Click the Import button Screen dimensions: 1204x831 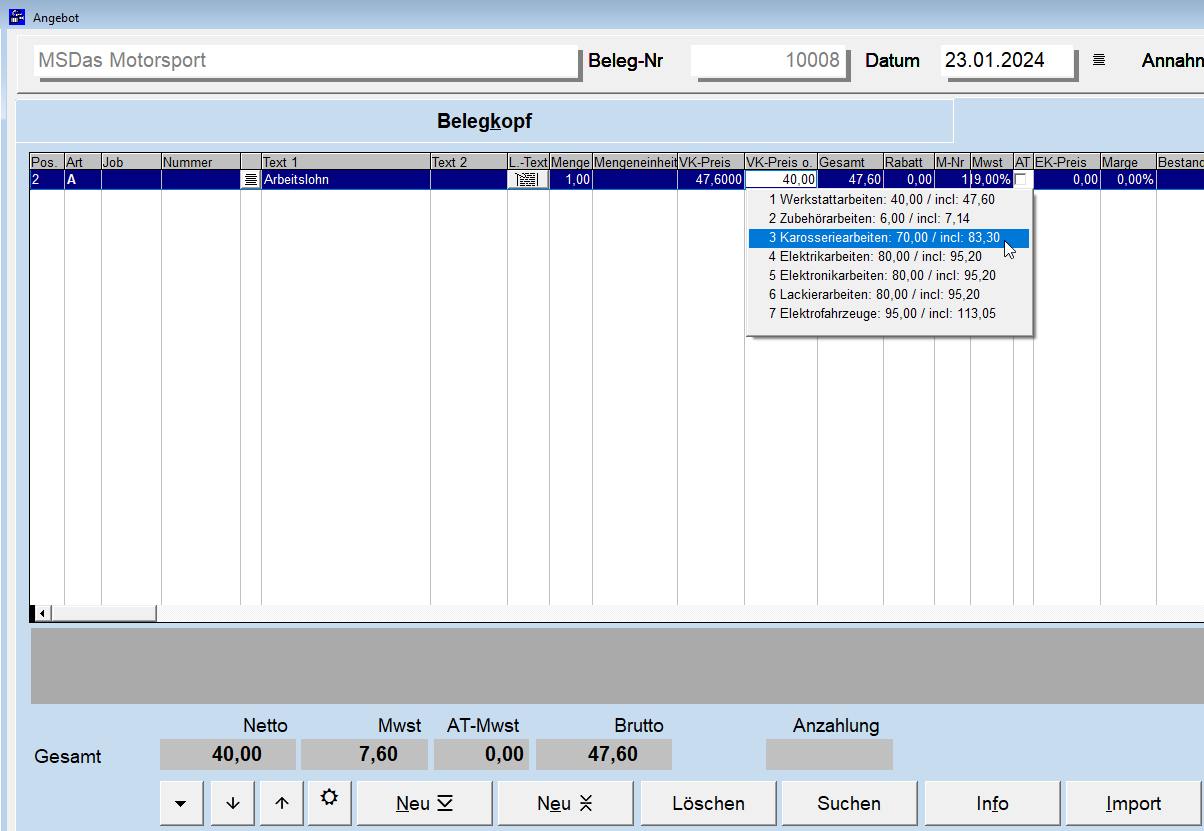tap(1133, 803)
